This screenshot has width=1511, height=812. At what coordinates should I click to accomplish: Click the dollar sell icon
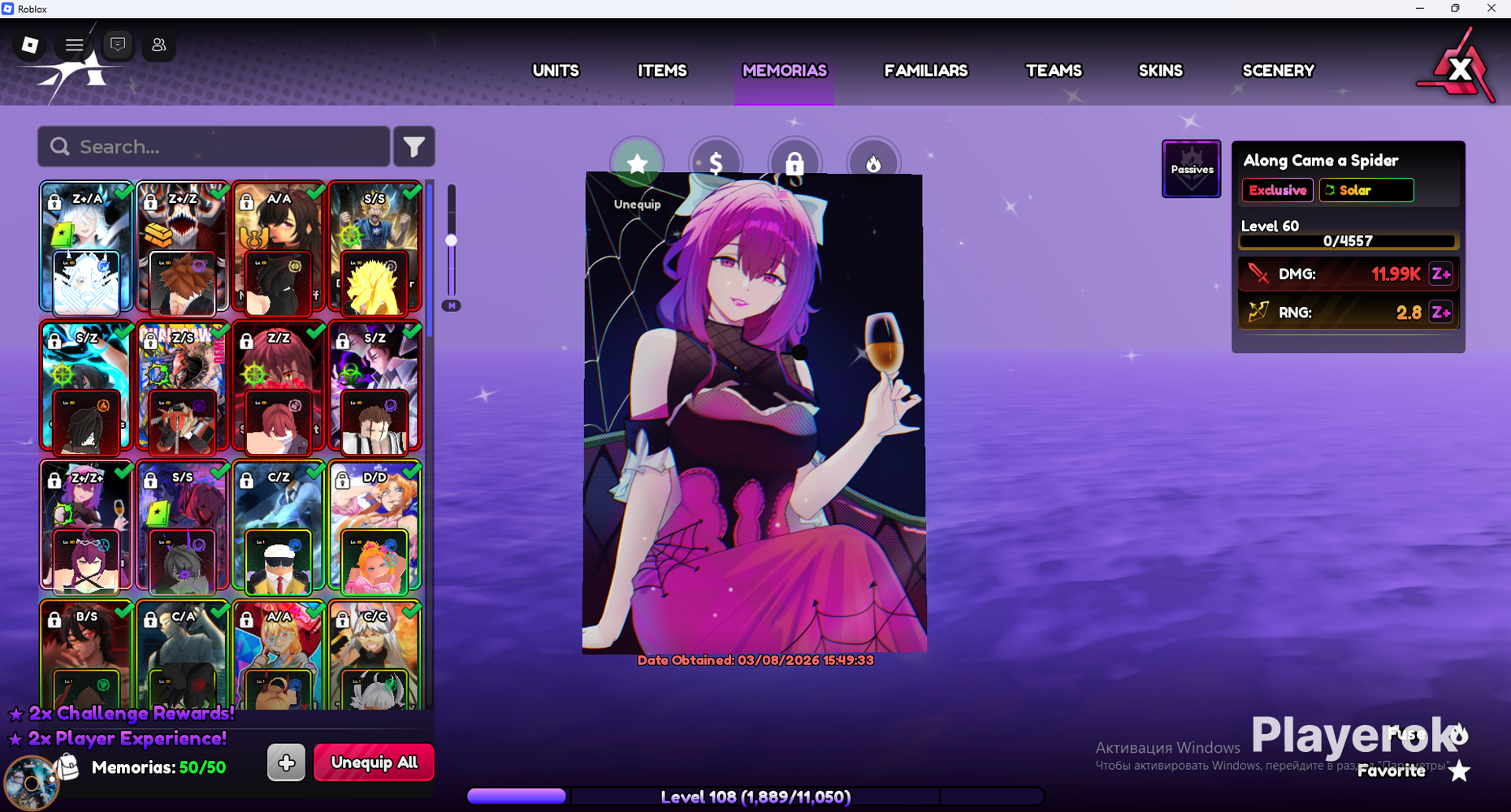716,163
